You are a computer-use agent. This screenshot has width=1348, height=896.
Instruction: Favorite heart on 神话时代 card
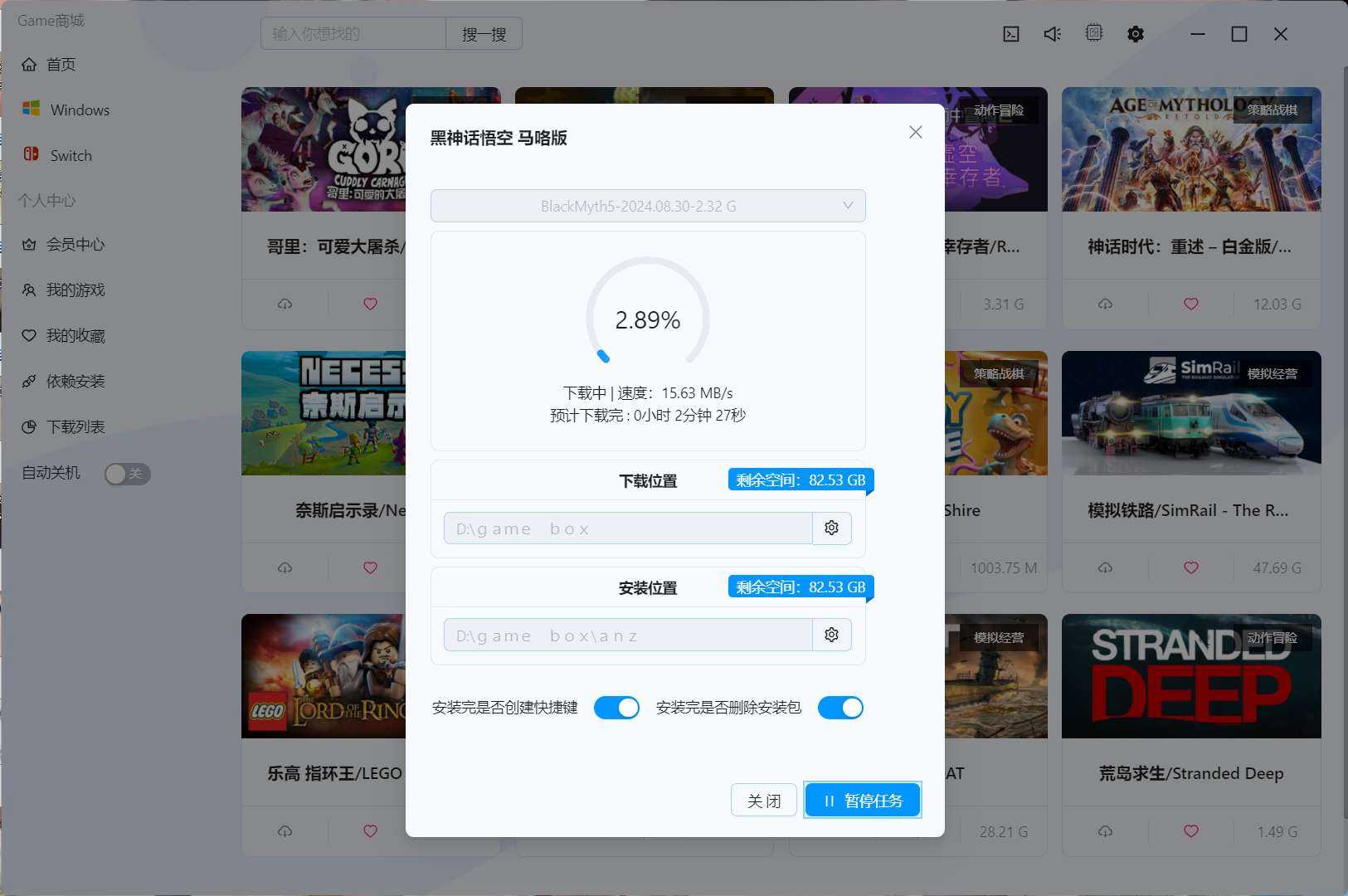pyautogui.click(x=1190, y=304)
